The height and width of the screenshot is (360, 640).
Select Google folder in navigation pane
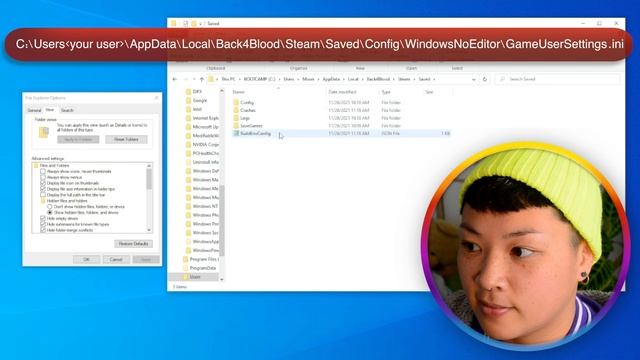[200, 100]
